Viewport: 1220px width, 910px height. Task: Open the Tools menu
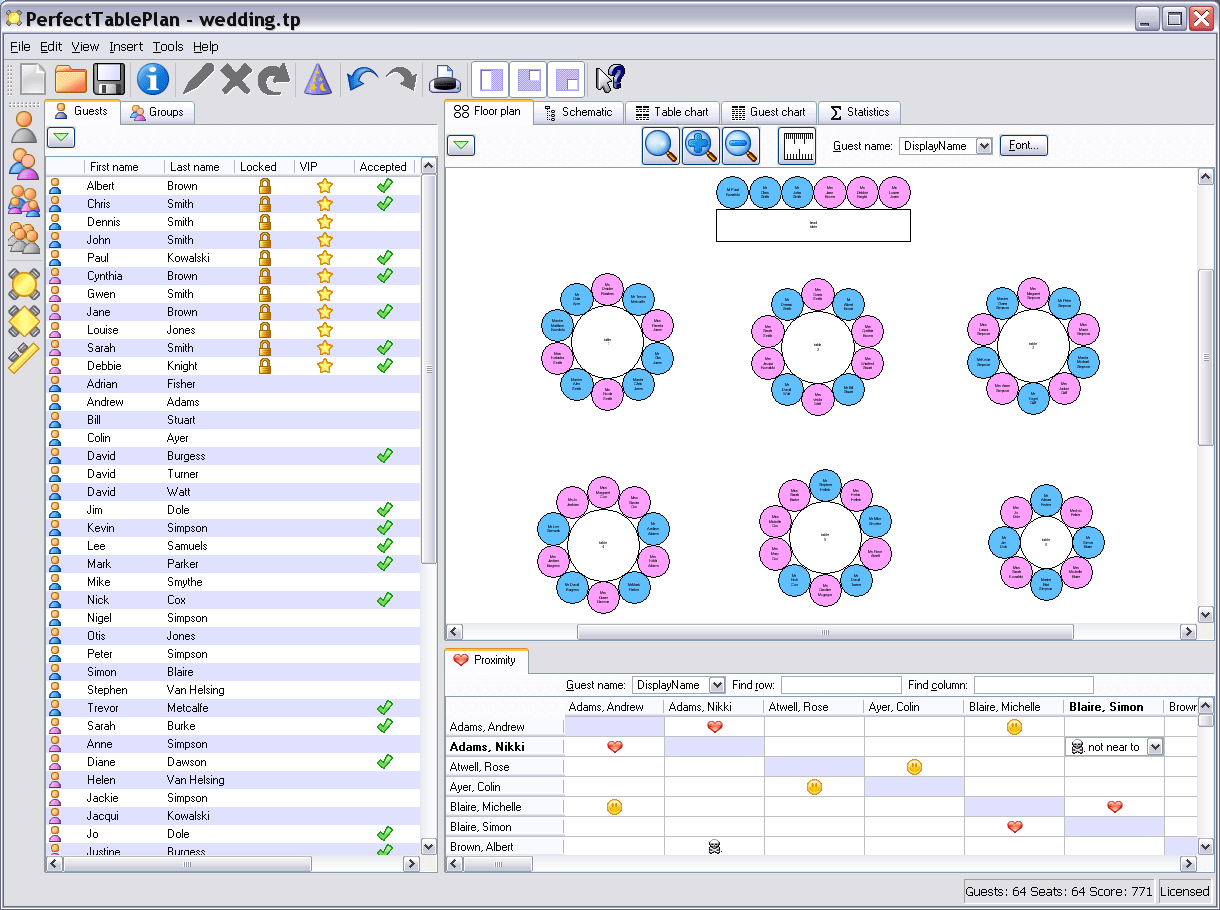tap(168, 46)
